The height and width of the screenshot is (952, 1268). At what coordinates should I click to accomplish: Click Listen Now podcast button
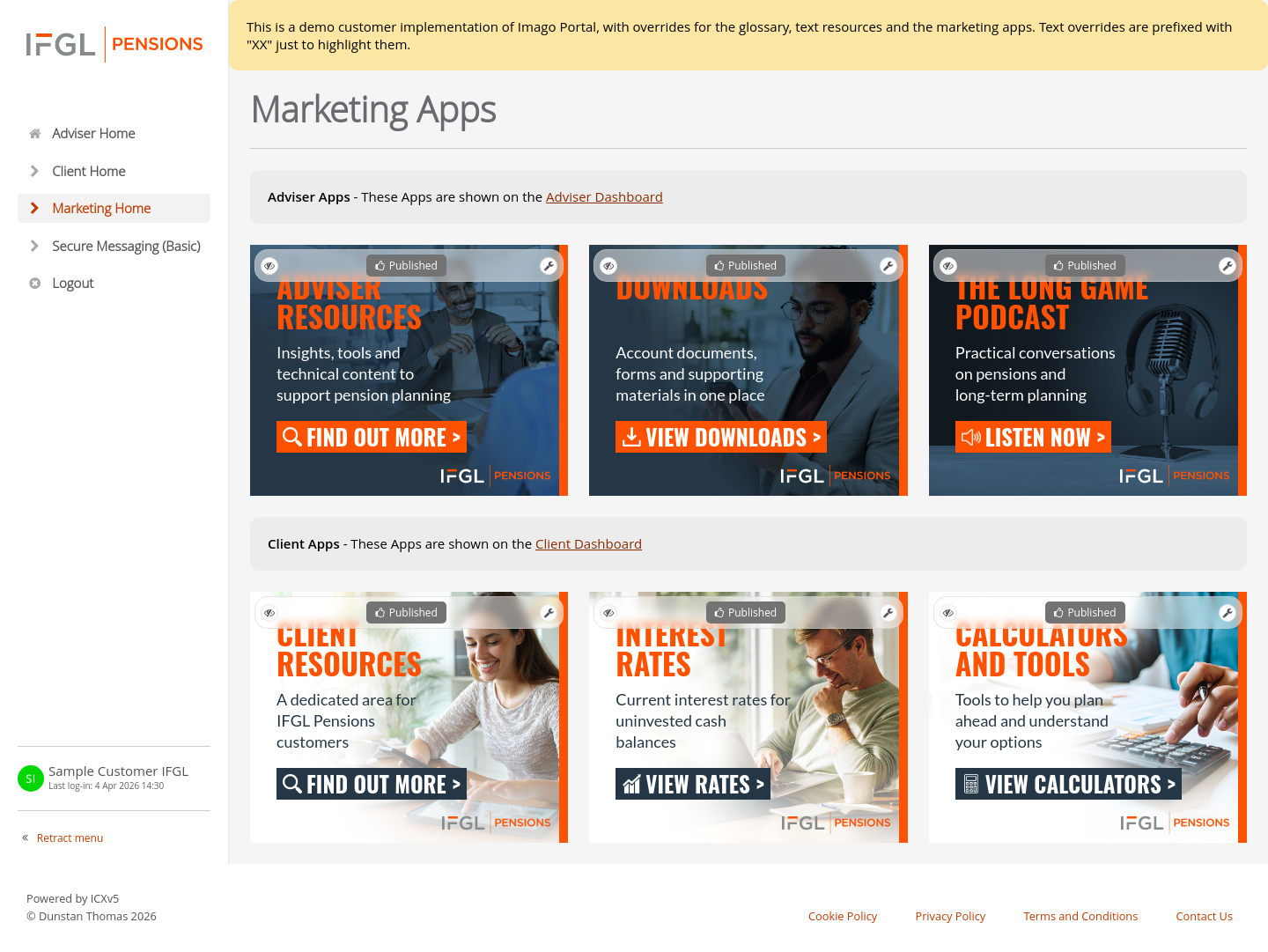(1033, 437)
